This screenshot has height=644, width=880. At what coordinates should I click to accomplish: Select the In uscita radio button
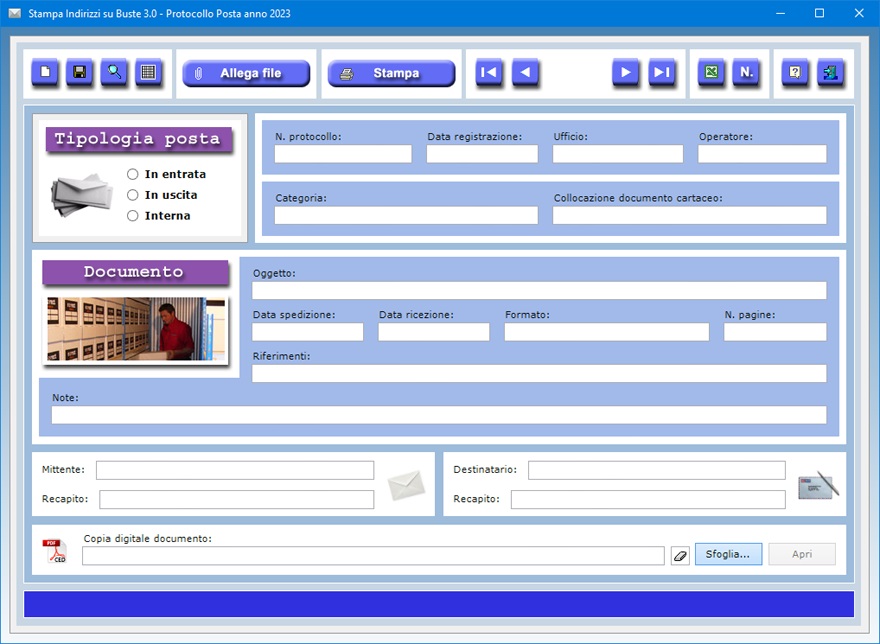pos(132,195)
